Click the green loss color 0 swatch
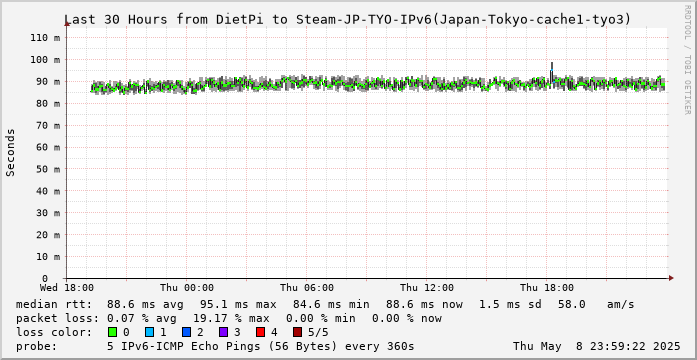 (112, 332)
